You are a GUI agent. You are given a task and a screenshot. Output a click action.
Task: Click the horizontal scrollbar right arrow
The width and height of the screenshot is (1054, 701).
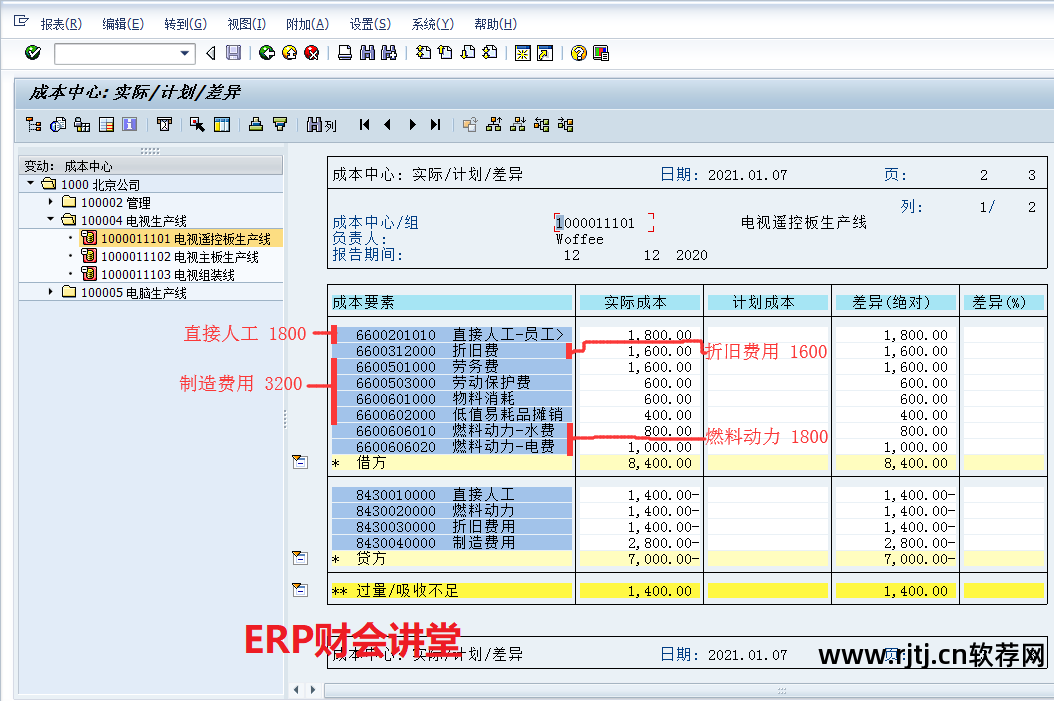coord(313,690)
